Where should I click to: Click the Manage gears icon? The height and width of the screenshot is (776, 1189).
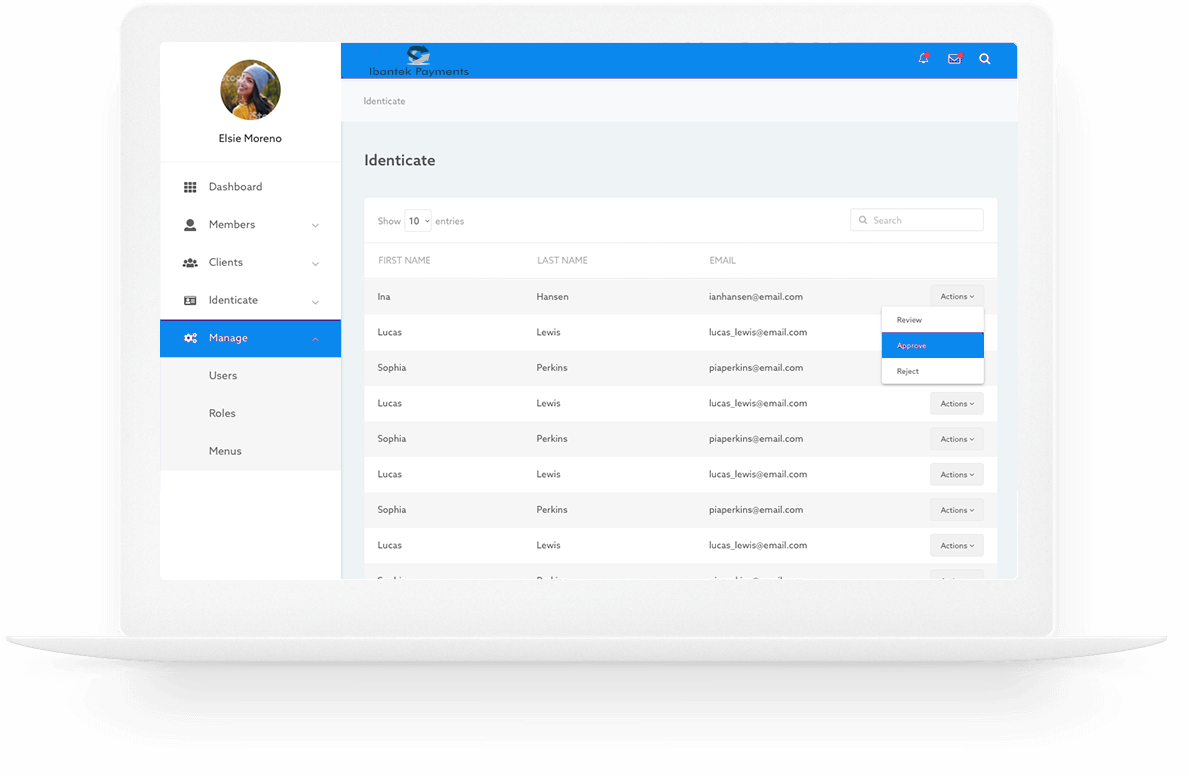click(x=190, y=338)
